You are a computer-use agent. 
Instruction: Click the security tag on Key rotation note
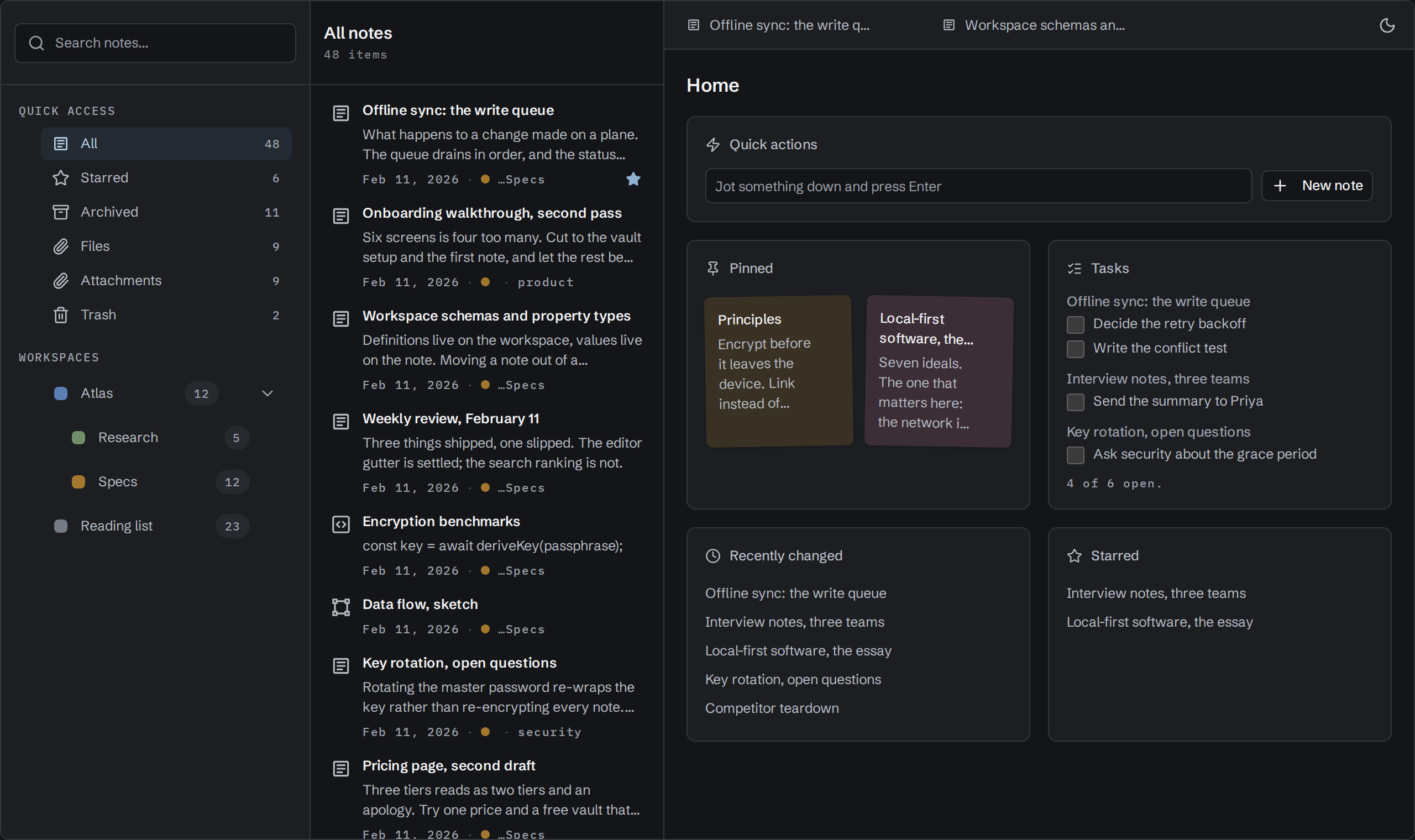(549, 732)
